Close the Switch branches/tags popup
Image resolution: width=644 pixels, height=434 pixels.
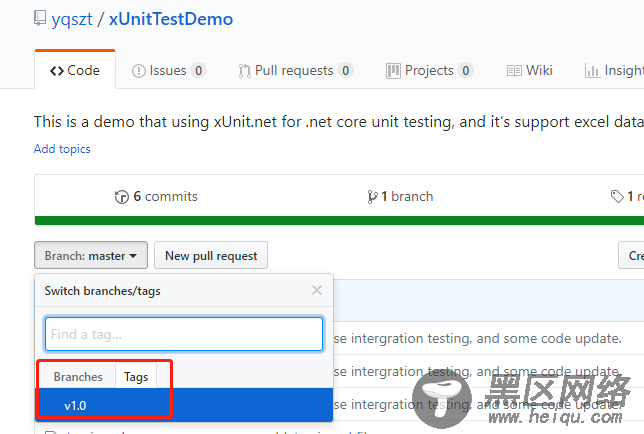pyautogui.click(x=317, y=290)
